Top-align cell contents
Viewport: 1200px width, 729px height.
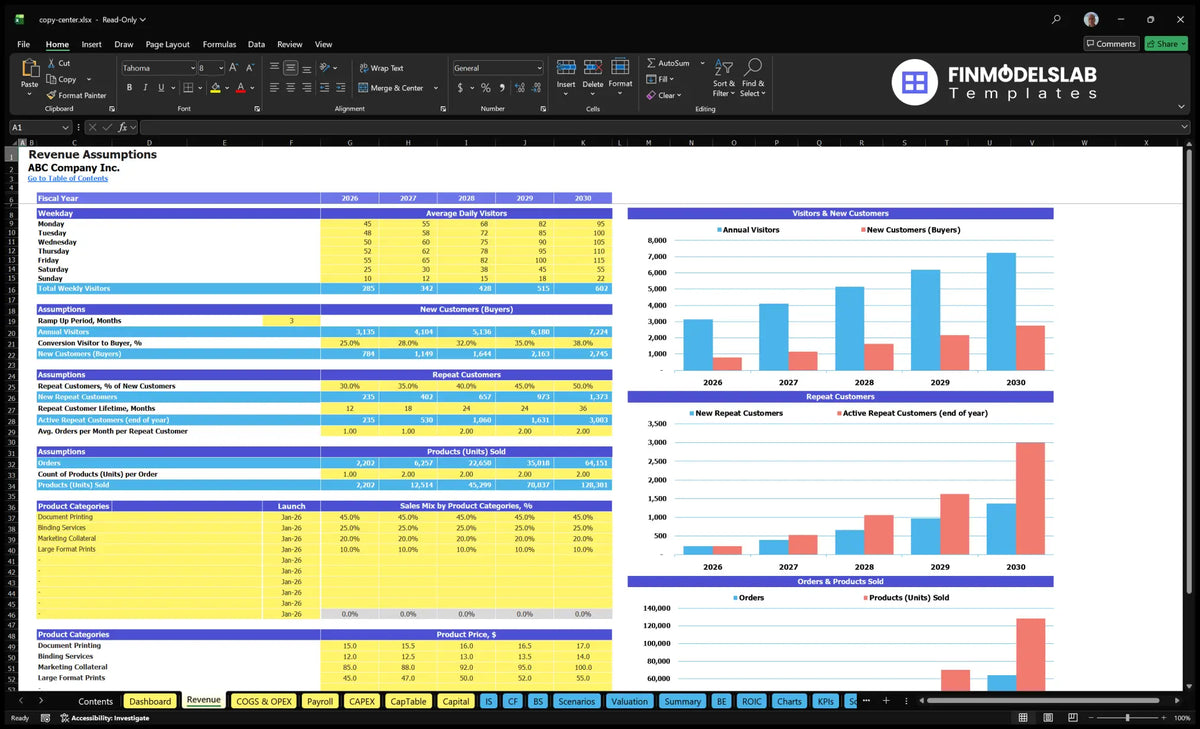(x=274, y=68)
